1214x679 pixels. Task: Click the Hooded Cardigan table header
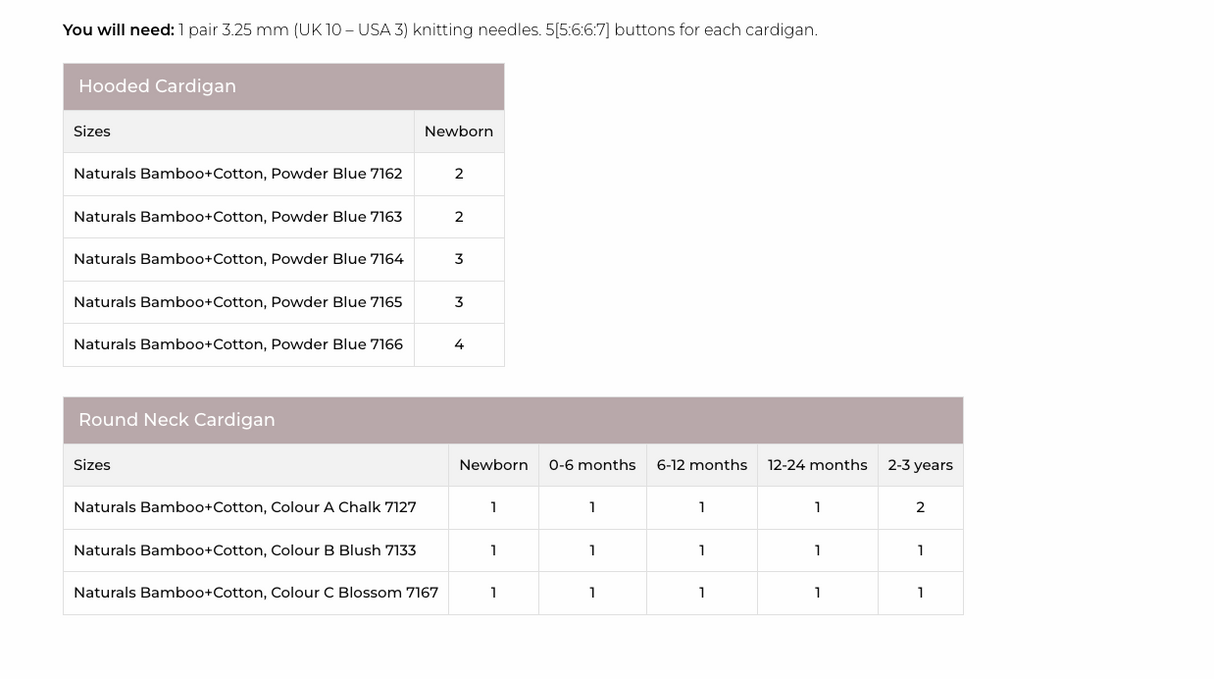point(157,87)
